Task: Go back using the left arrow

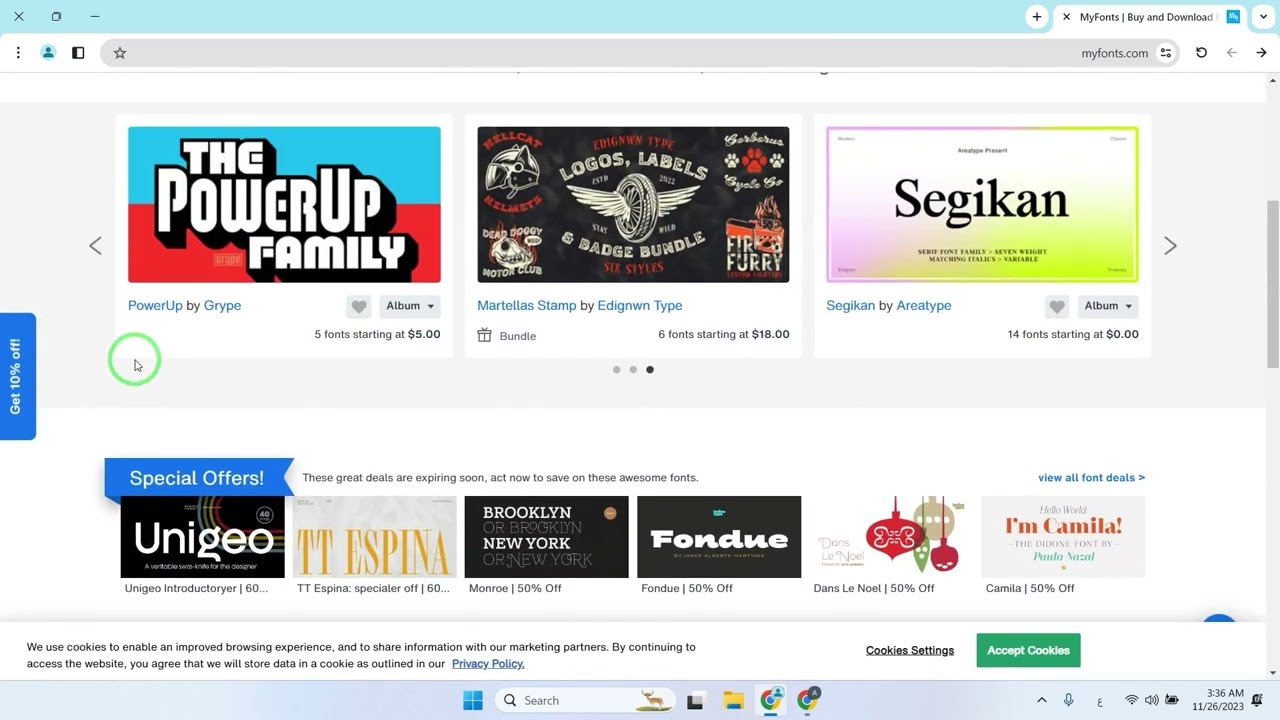Action: click(1232, 53)
